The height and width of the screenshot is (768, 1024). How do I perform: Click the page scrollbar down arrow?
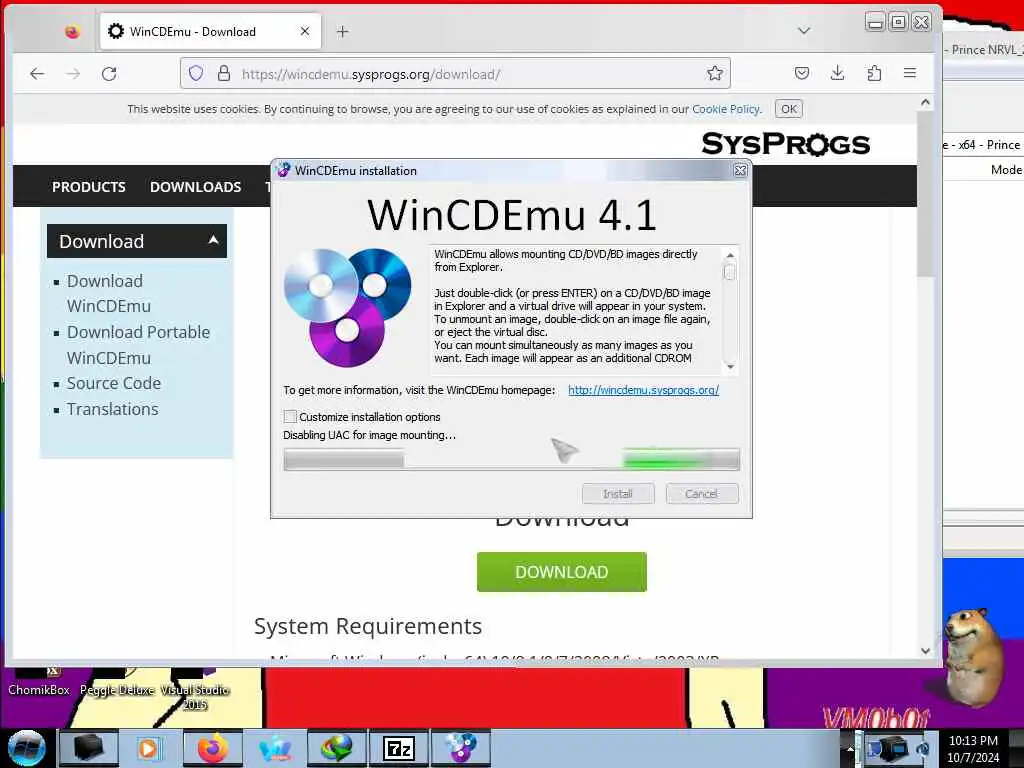925,650
